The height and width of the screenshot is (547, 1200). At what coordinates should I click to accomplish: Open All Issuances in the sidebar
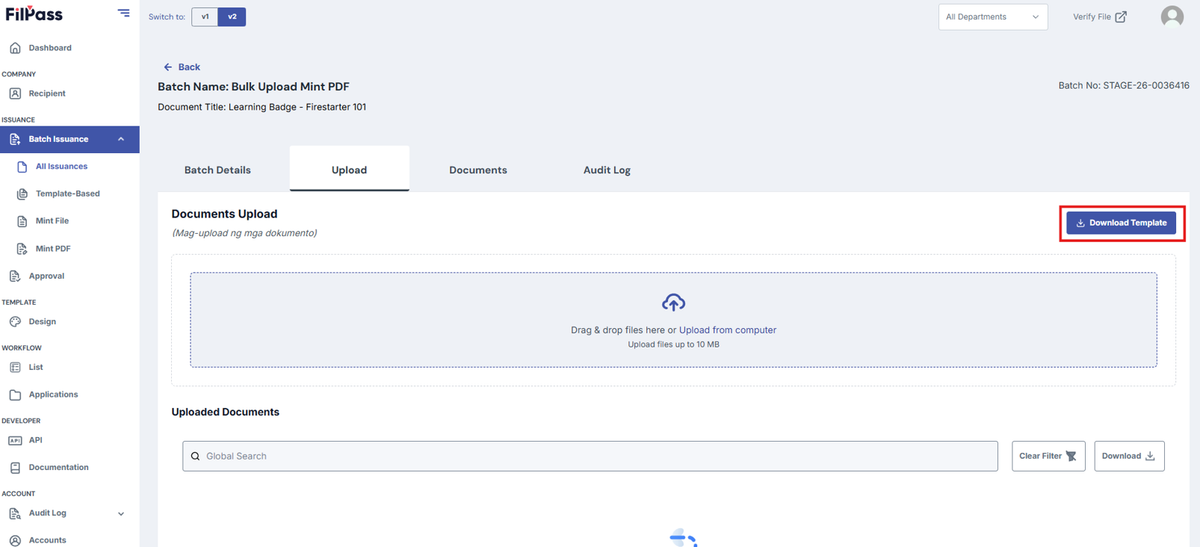point(61,166)
